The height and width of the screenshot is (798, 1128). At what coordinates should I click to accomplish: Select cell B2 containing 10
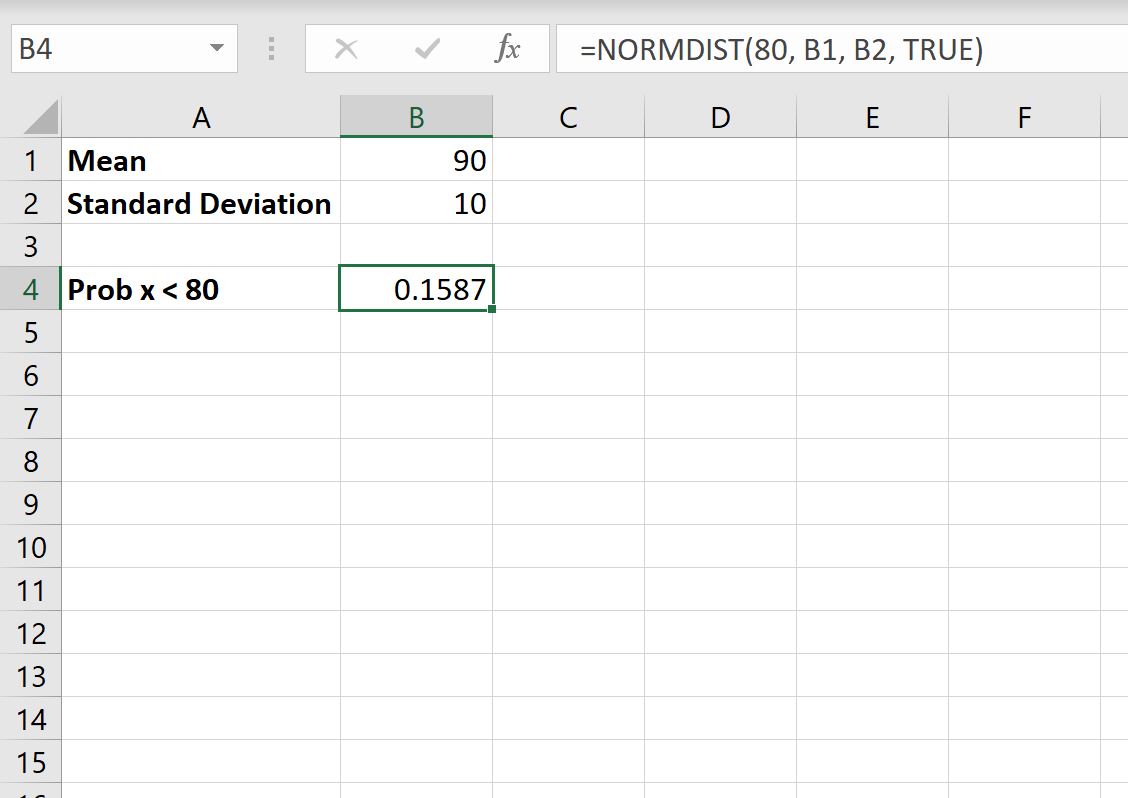click(416, 203)
